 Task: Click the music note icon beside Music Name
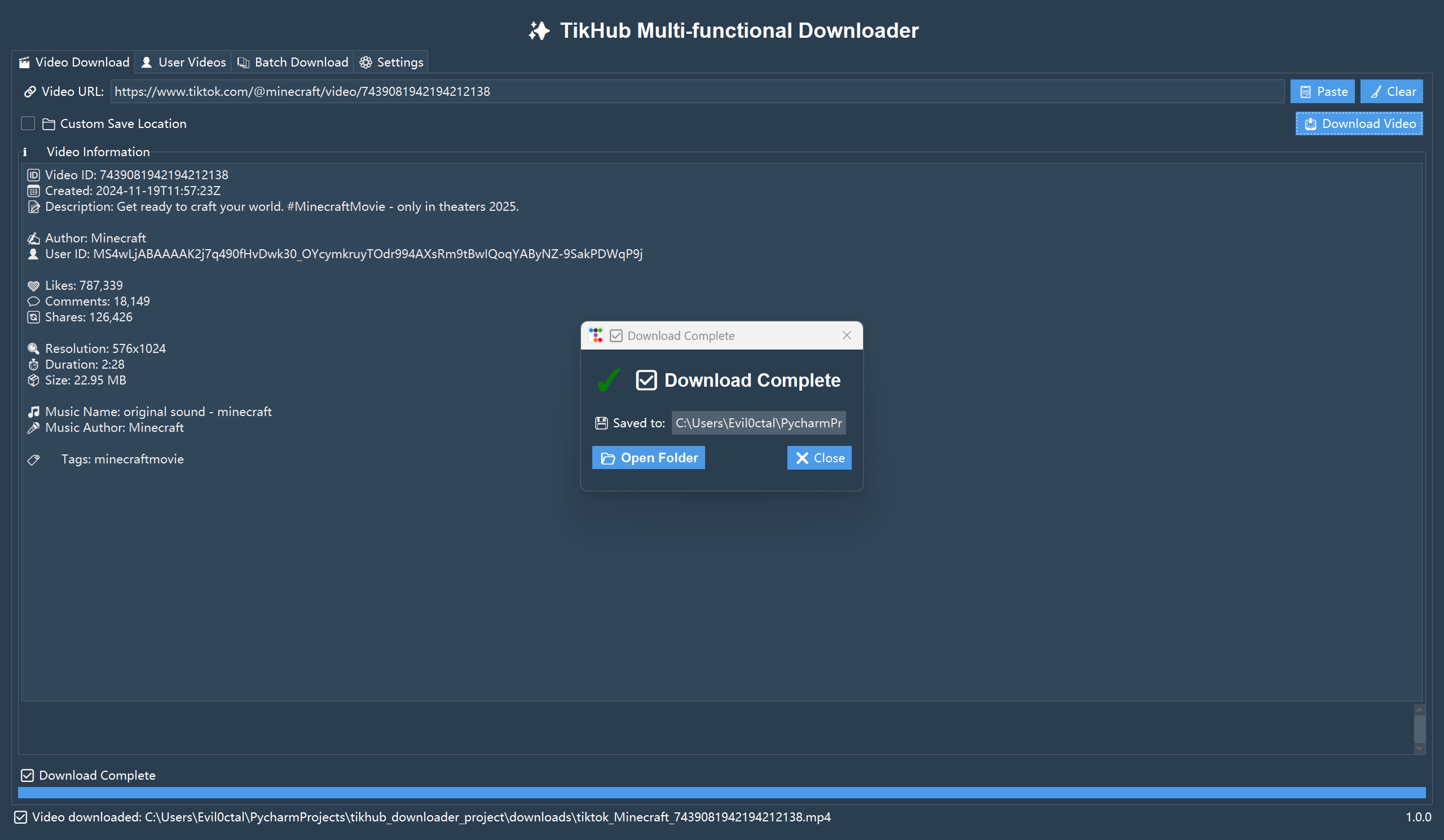pyautogui.click(x=34, y=412)
